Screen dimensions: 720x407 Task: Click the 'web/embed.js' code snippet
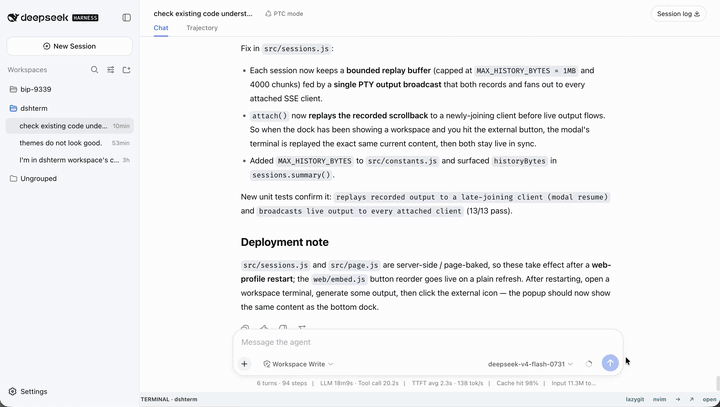(339, 279)
